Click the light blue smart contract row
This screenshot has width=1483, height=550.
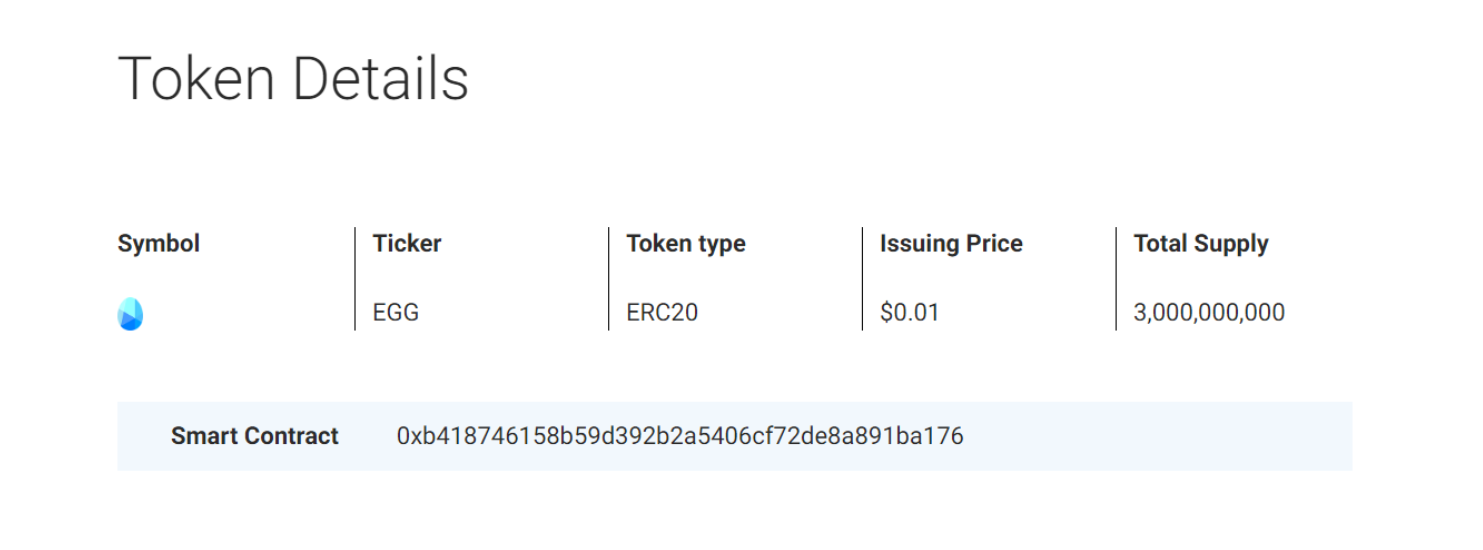(735, 436)
